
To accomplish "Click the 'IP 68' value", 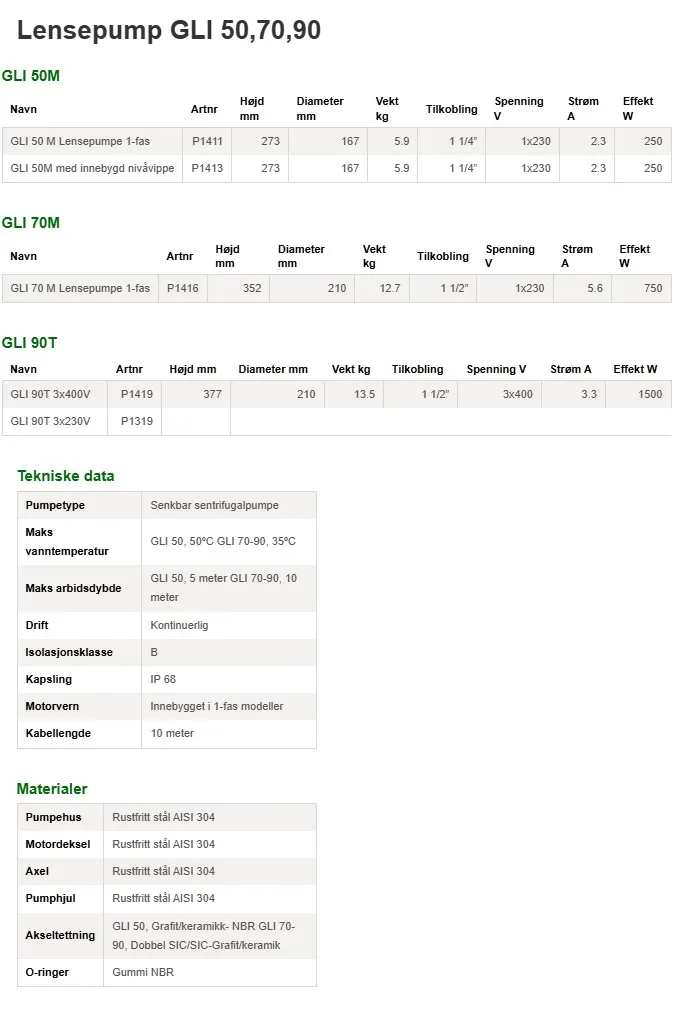I will pyautogui.click(x=163, y=679).
